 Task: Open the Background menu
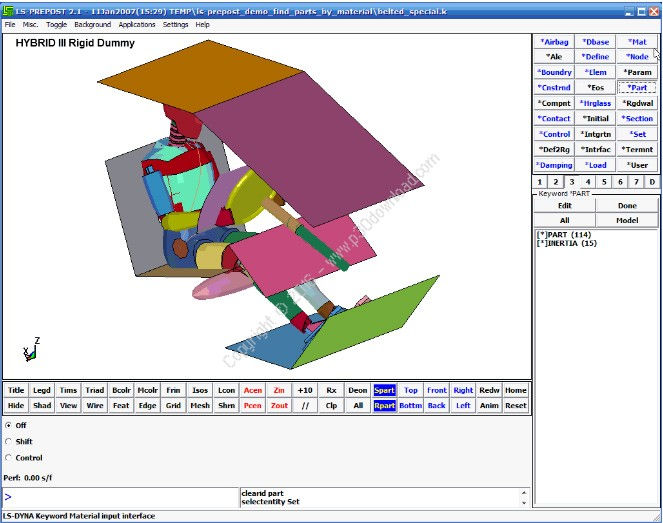[x=93, y=25]
